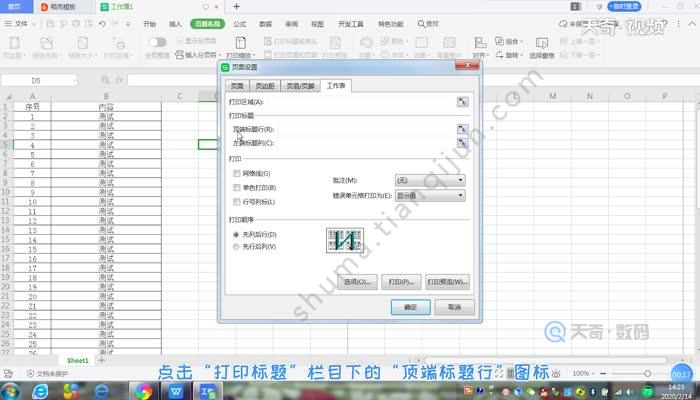Open the 插入分页符 dropdown
The width and height of the screenshot is (700, 400).
pyautogui.click(x=198, y=55)
